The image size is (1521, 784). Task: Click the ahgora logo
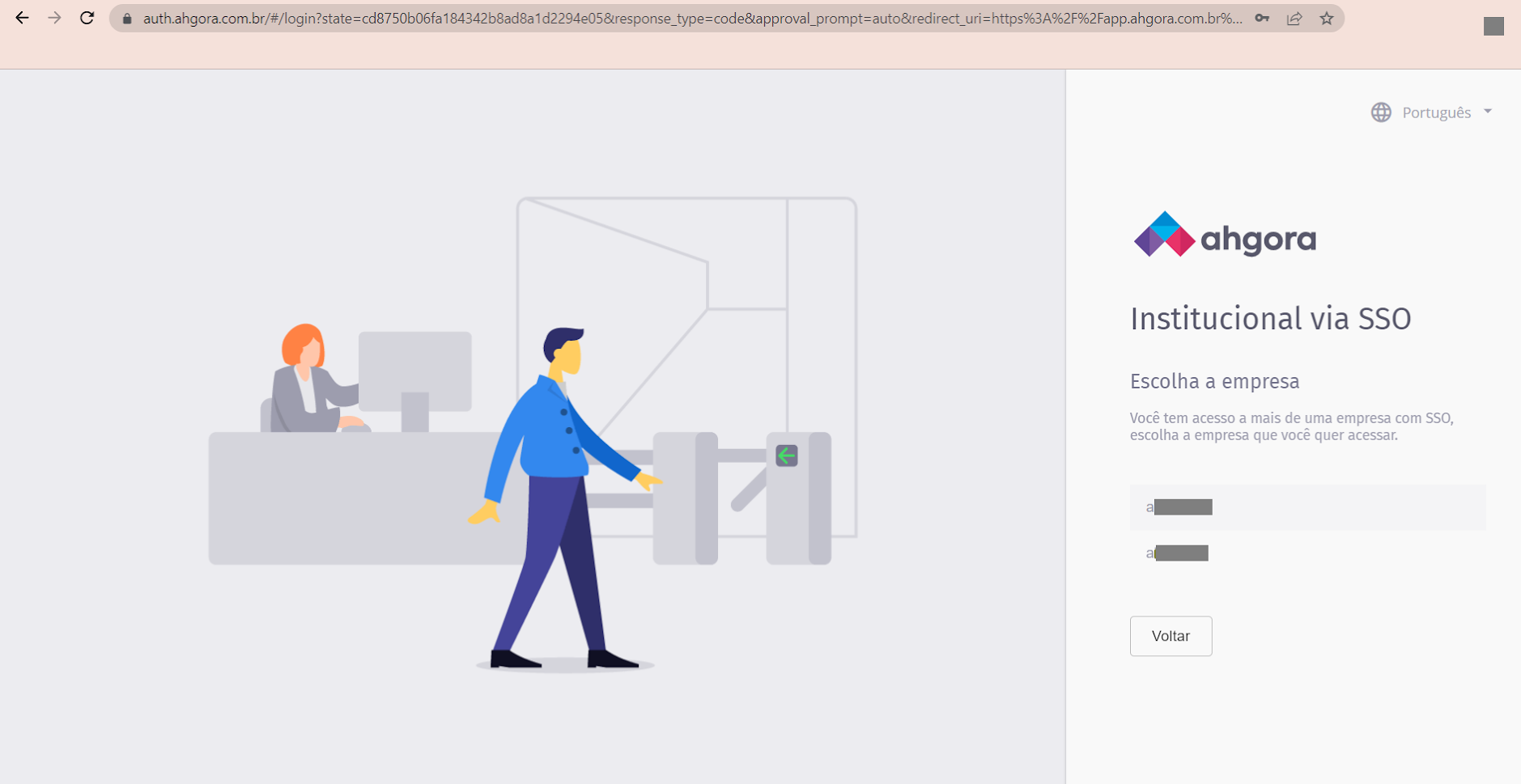(1225, 235)
